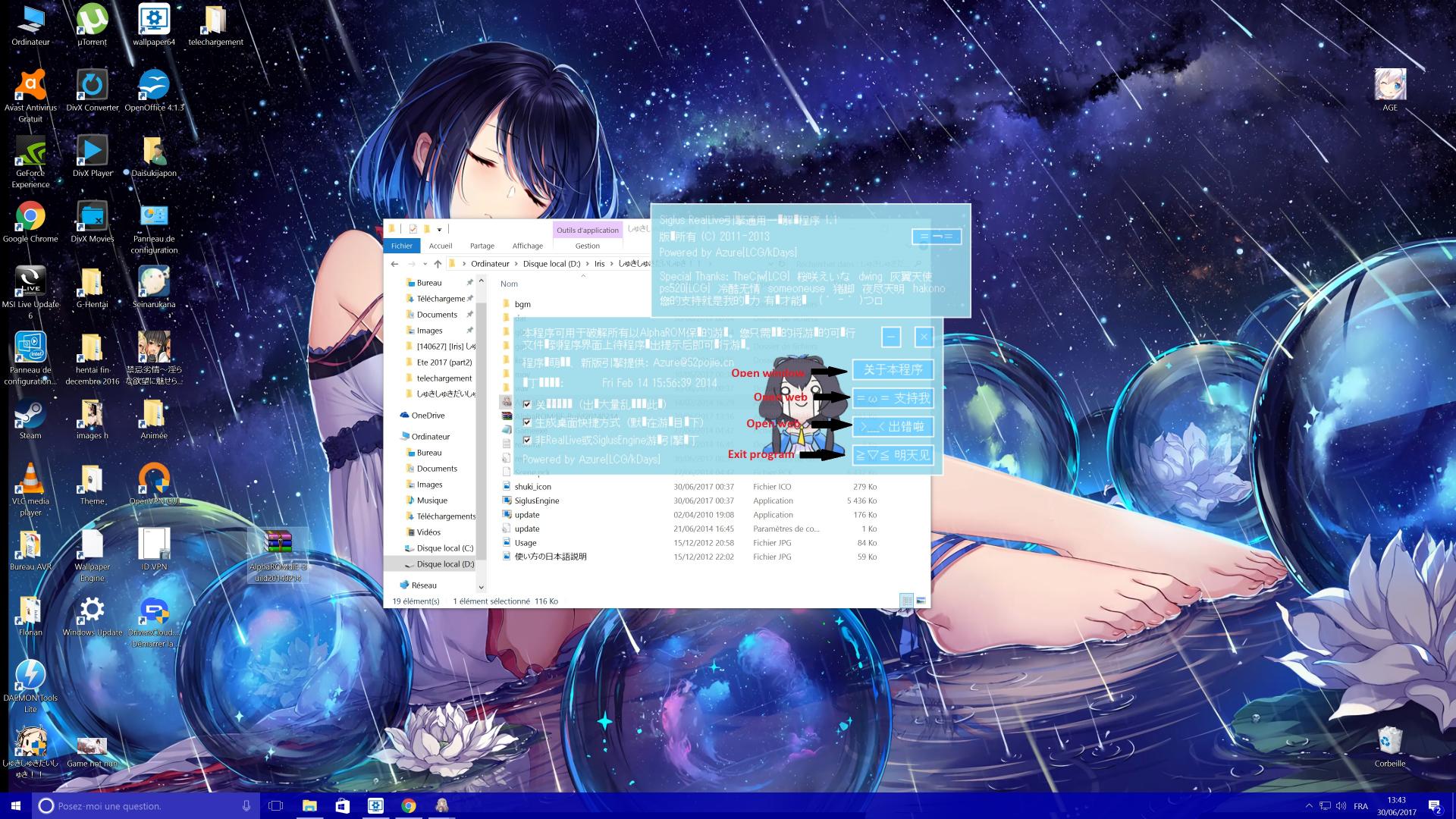Image resolution: width=1456 pixels, height=819 pixels.
Task: Expand the chevron after Ordinateur in address bar
Action: tap(516, 264)
